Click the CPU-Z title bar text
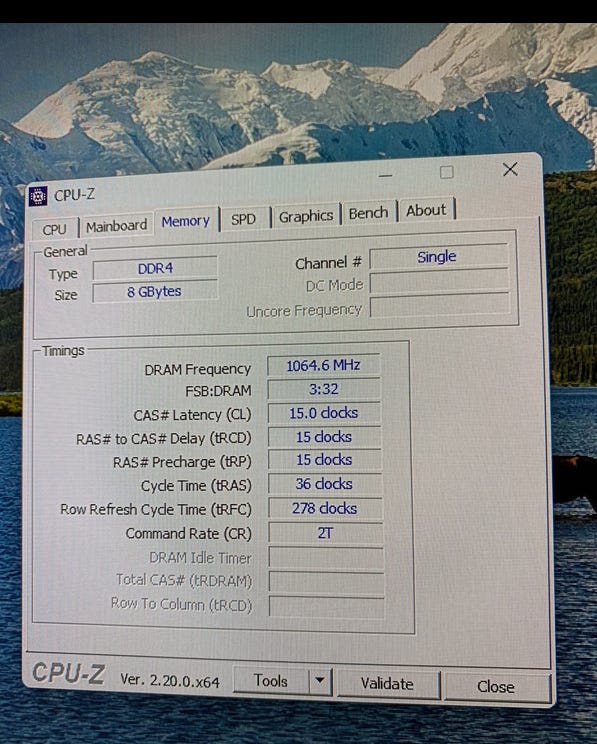This screenshot has height=744, width=597. tap(75, 195)
